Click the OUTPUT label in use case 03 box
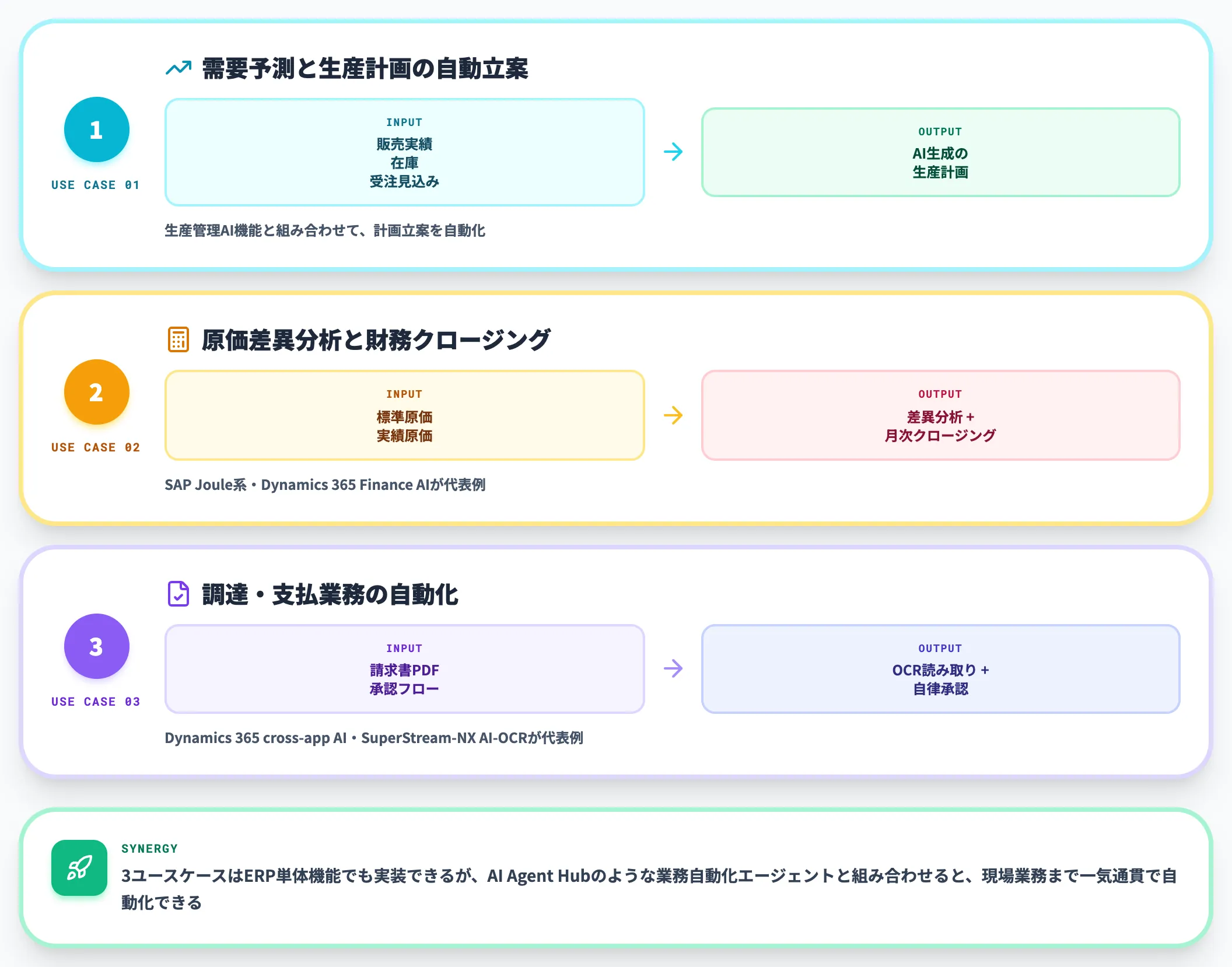 click(x=940, y=649)
